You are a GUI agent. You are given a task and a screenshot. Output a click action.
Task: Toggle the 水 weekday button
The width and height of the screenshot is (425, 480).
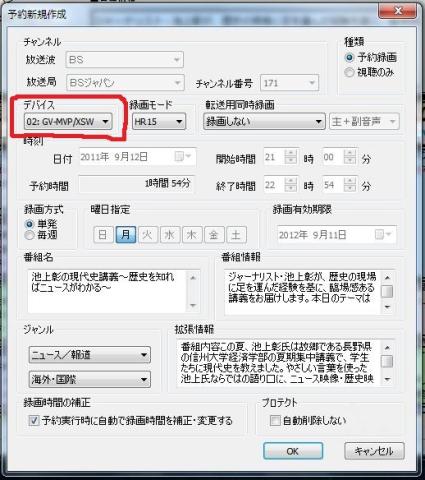[170, 235]
